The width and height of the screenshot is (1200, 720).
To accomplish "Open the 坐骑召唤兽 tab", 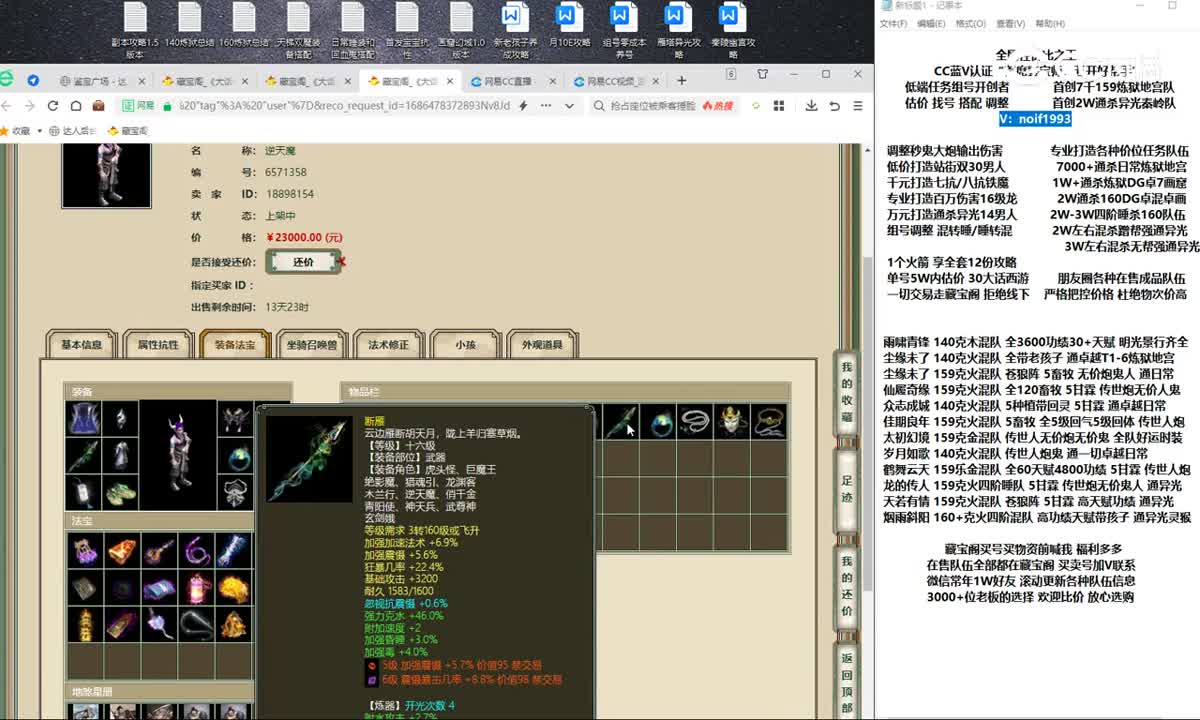I will point(311,345).
